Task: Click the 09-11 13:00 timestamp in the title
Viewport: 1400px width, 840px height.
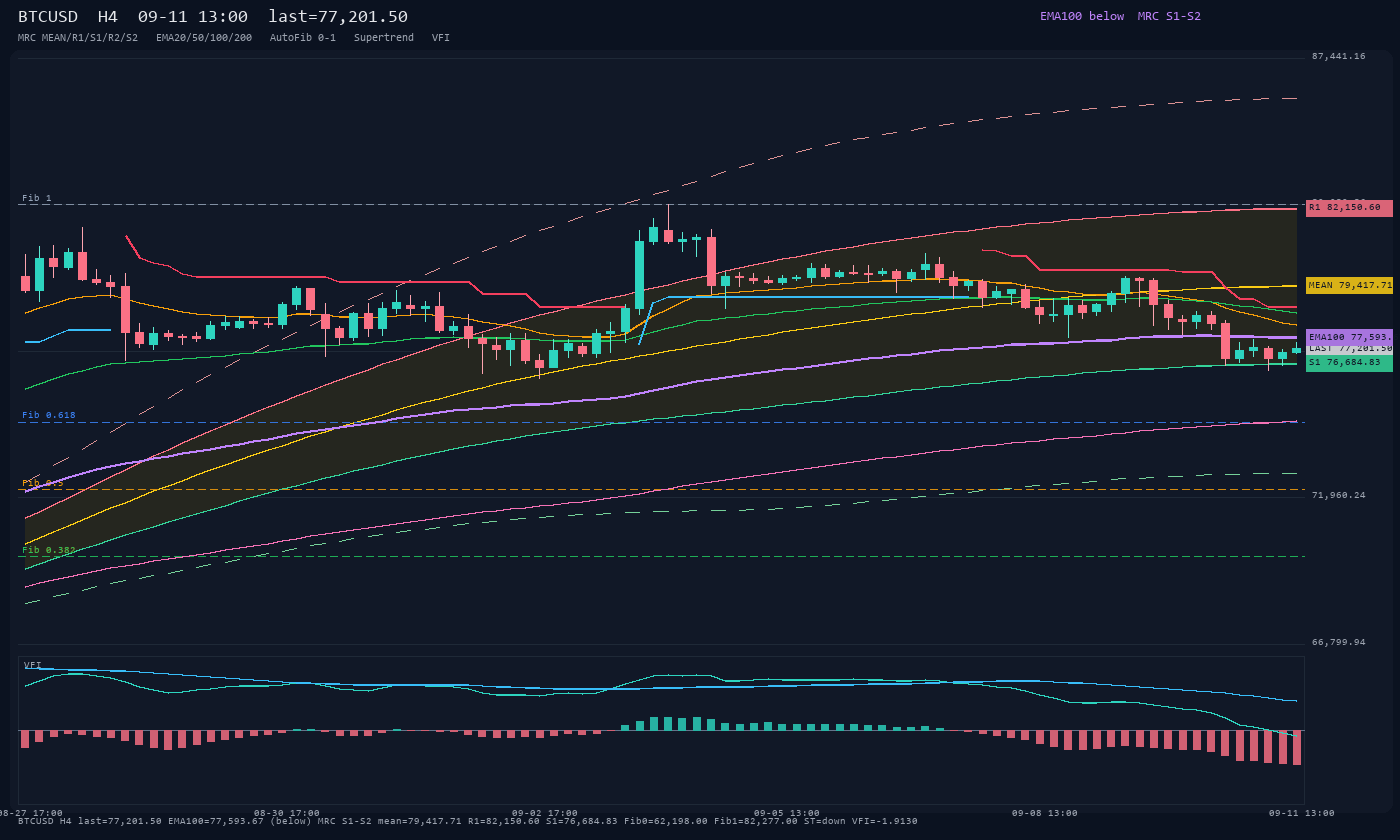Action: 193,17
